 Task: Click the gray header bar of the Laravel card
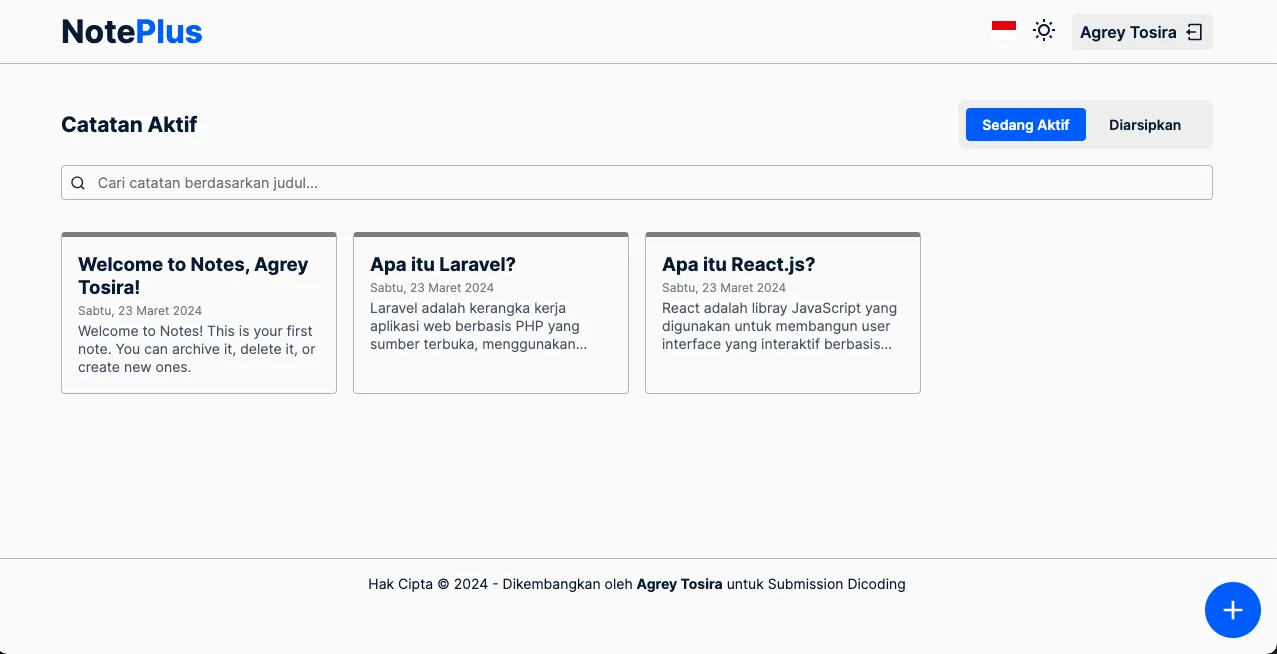coord(490,232)
